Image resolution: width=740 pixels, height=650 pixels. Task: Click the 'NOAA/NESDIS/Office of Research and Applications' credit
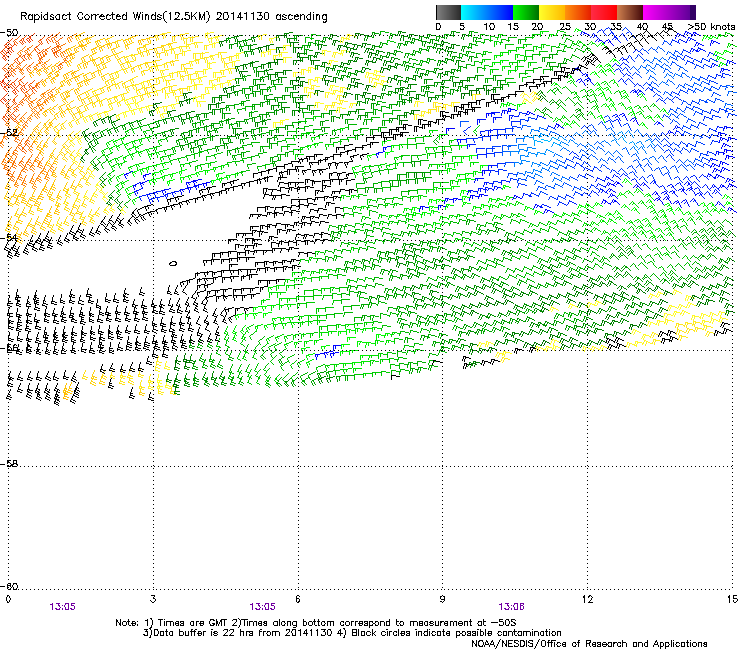pos(589,644)
